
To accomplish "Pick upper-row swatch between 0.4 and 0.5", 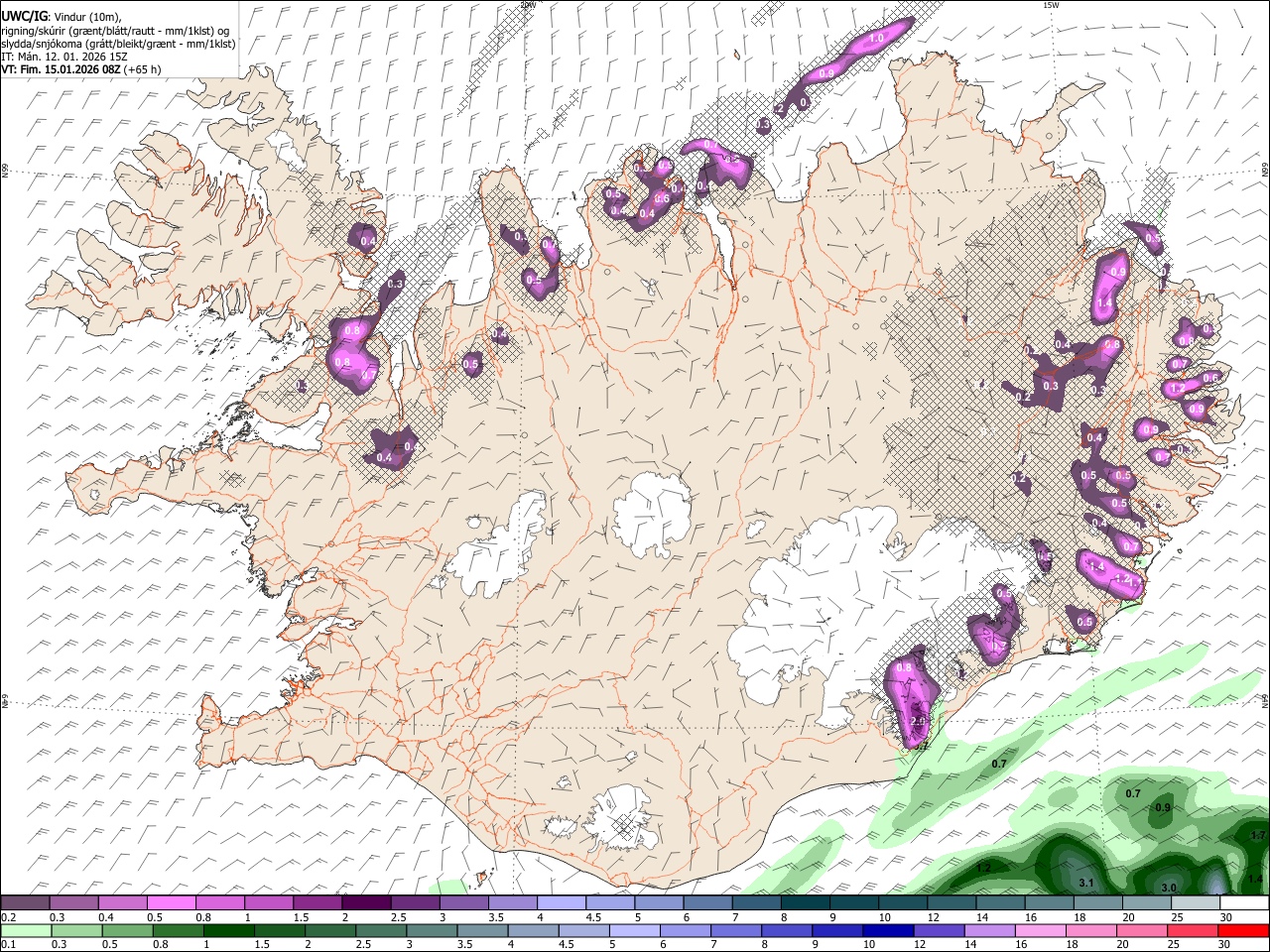I will (122, 903).
